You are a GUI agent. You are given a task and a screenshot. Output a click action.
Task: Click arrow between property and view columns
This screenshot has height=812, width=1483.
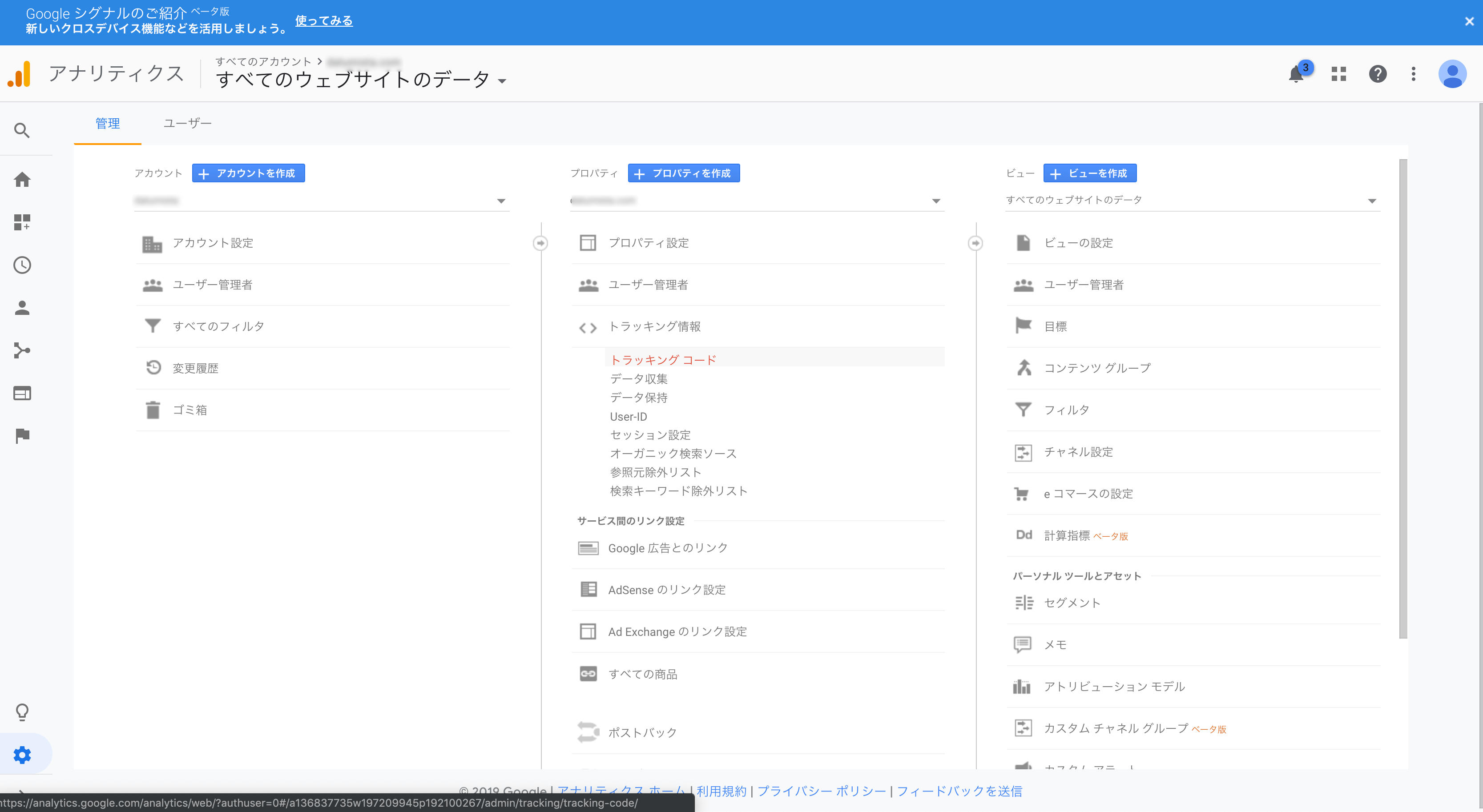pos(975,243)
